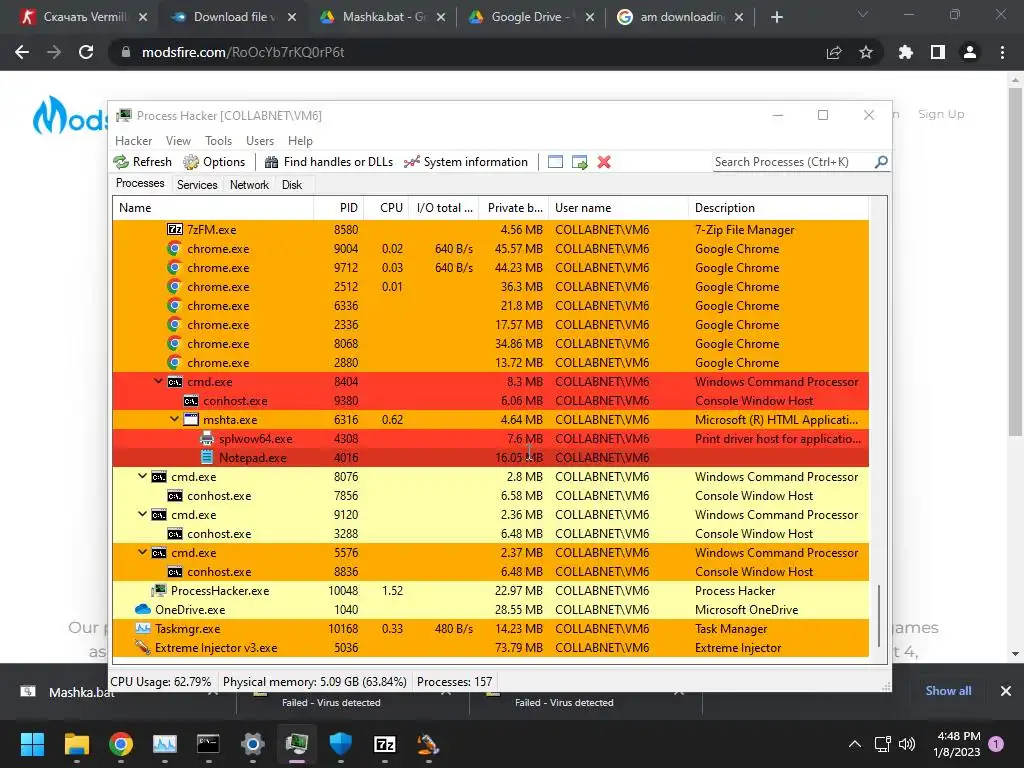1024x768 pixels.
Task: Open the Tools menu
Action: coord(218,141)
